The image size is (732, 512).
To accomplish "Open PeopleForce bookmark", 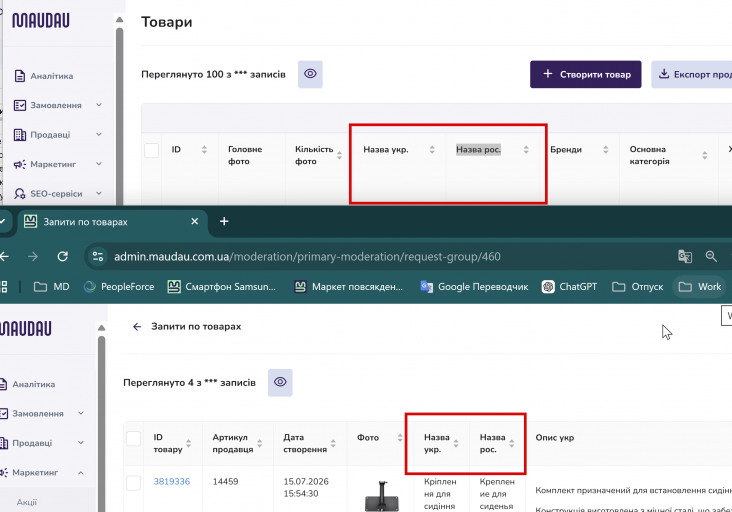I will (119, 287).
